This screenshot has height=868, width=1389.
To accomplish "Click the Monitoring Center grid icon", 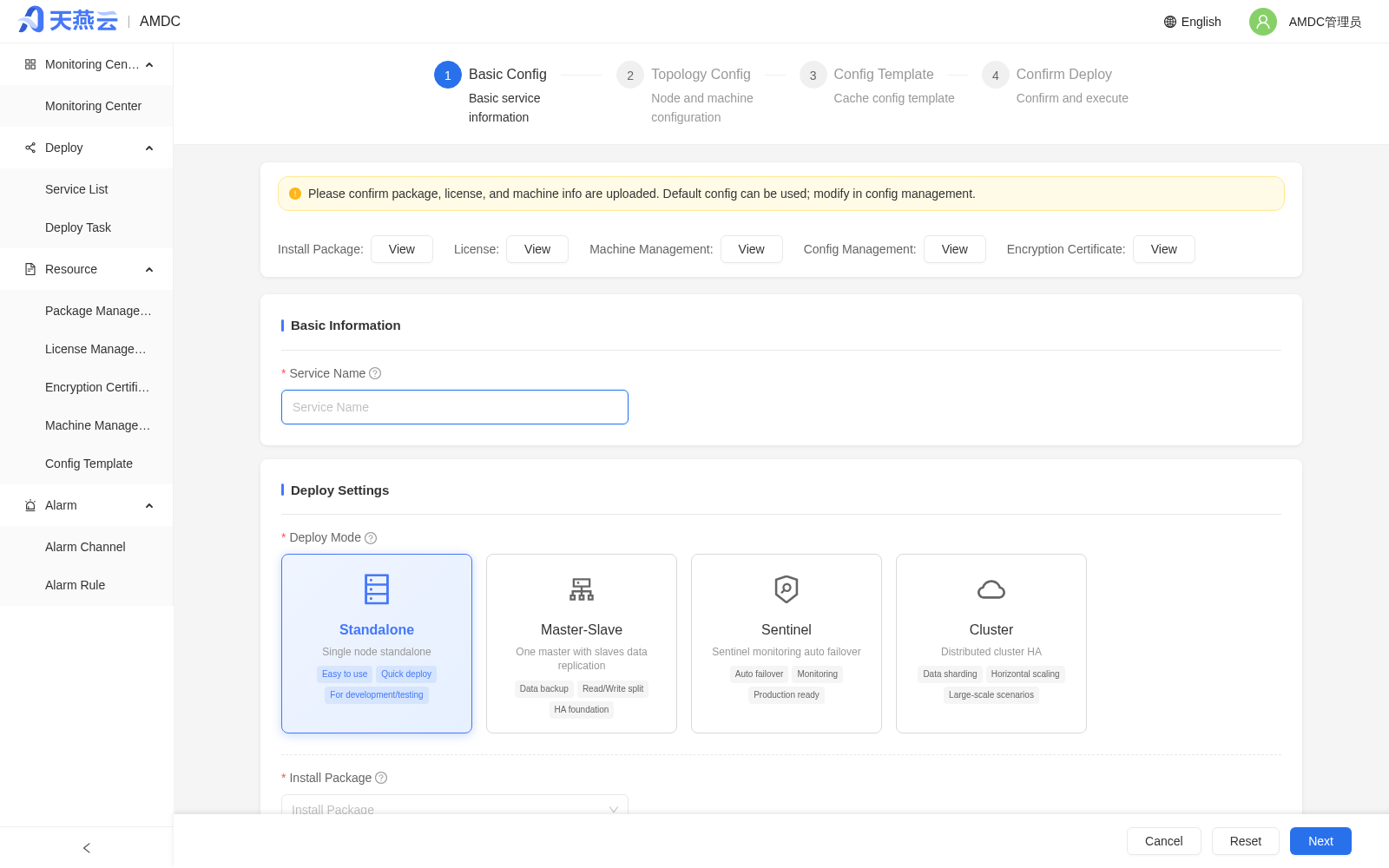I will point(30,64).
